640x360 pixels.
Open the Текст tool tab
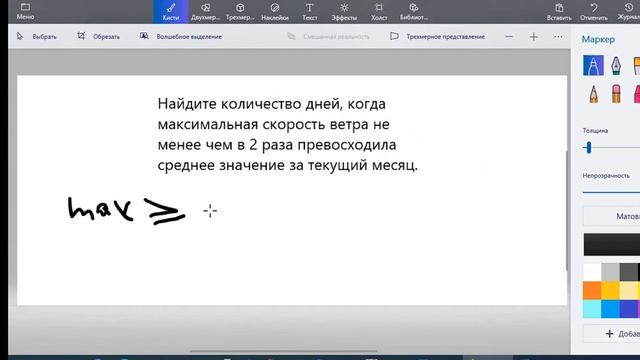click(x=309, y=11)
